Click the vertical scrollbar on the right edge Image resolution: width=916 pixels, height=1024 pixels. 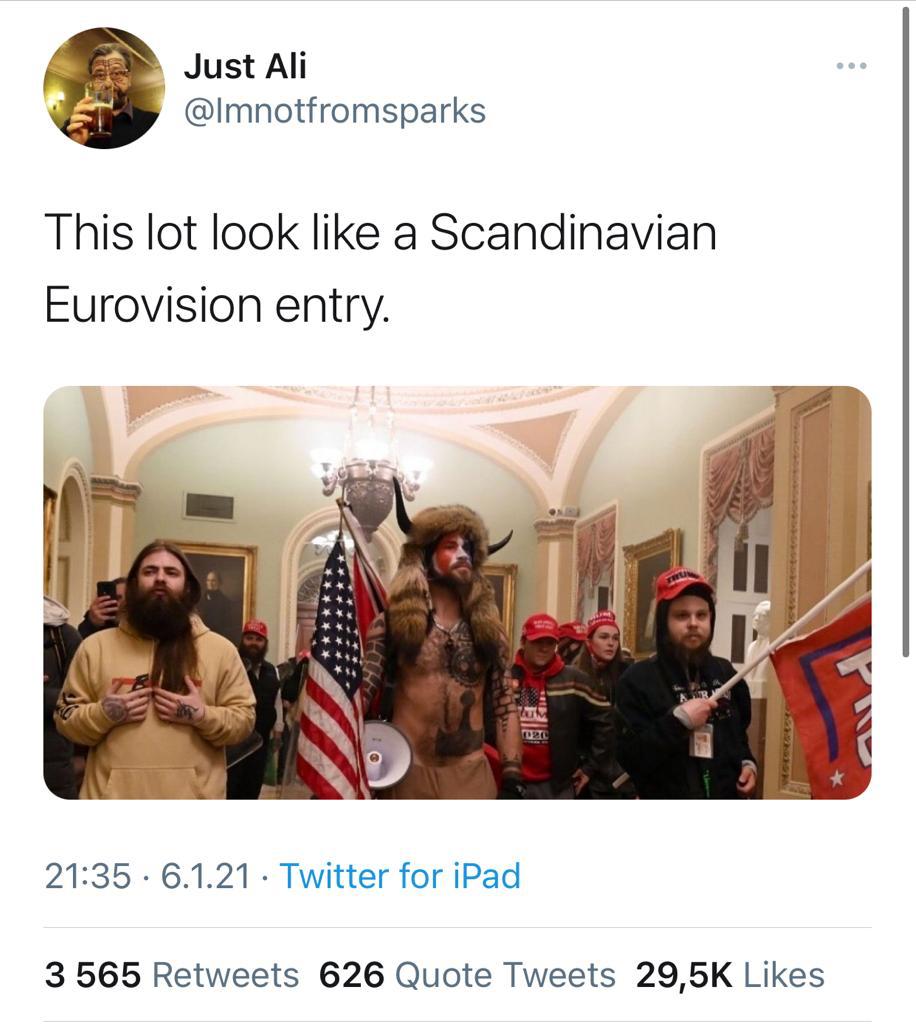[906, 333]
